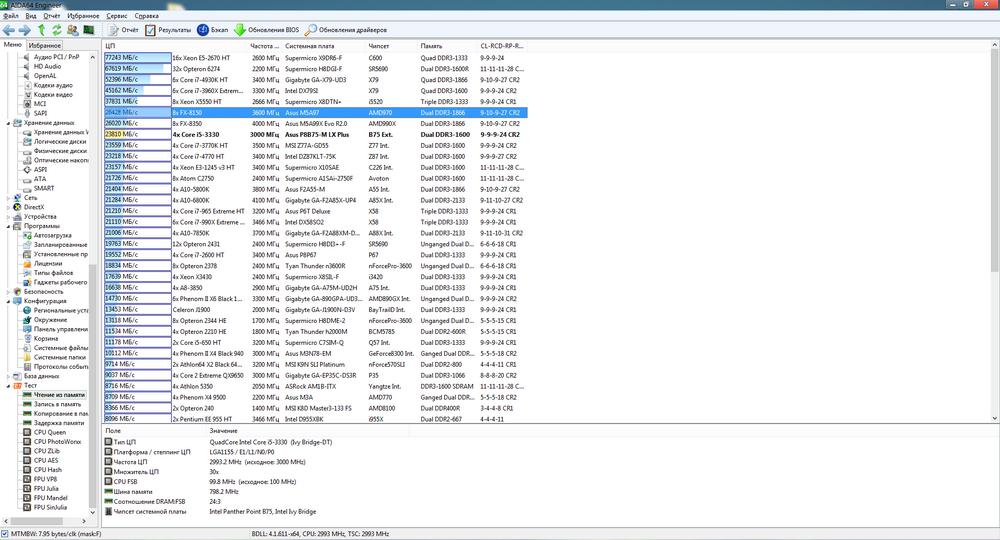Viewport: 1000px width, 540px height.
Task: Open the Справка menu
Action: point(147,15)
